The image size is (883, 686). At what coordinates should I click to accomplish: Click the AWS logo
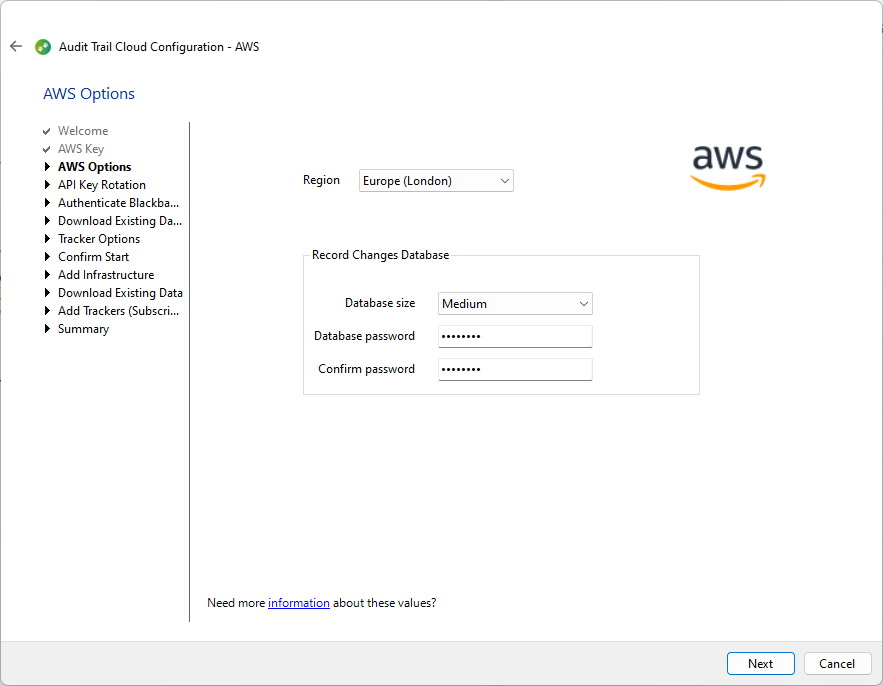click(728, 168)
